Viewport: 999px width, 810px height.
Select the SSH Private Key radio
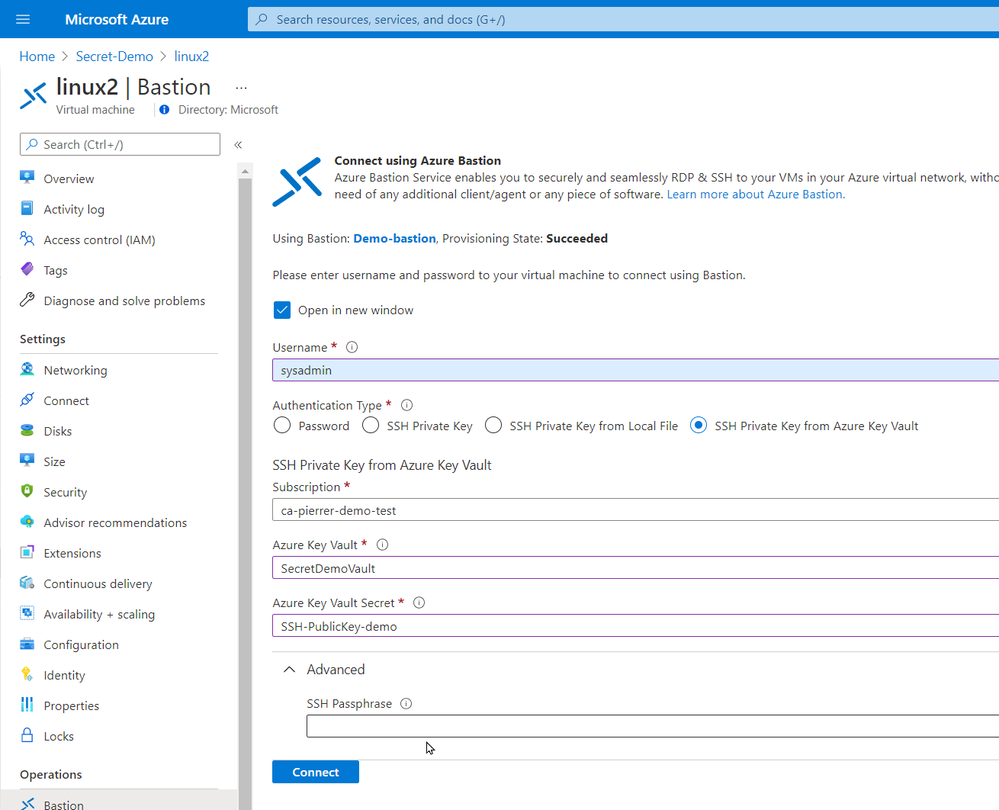pyautogui.click(x=371, y=426)
